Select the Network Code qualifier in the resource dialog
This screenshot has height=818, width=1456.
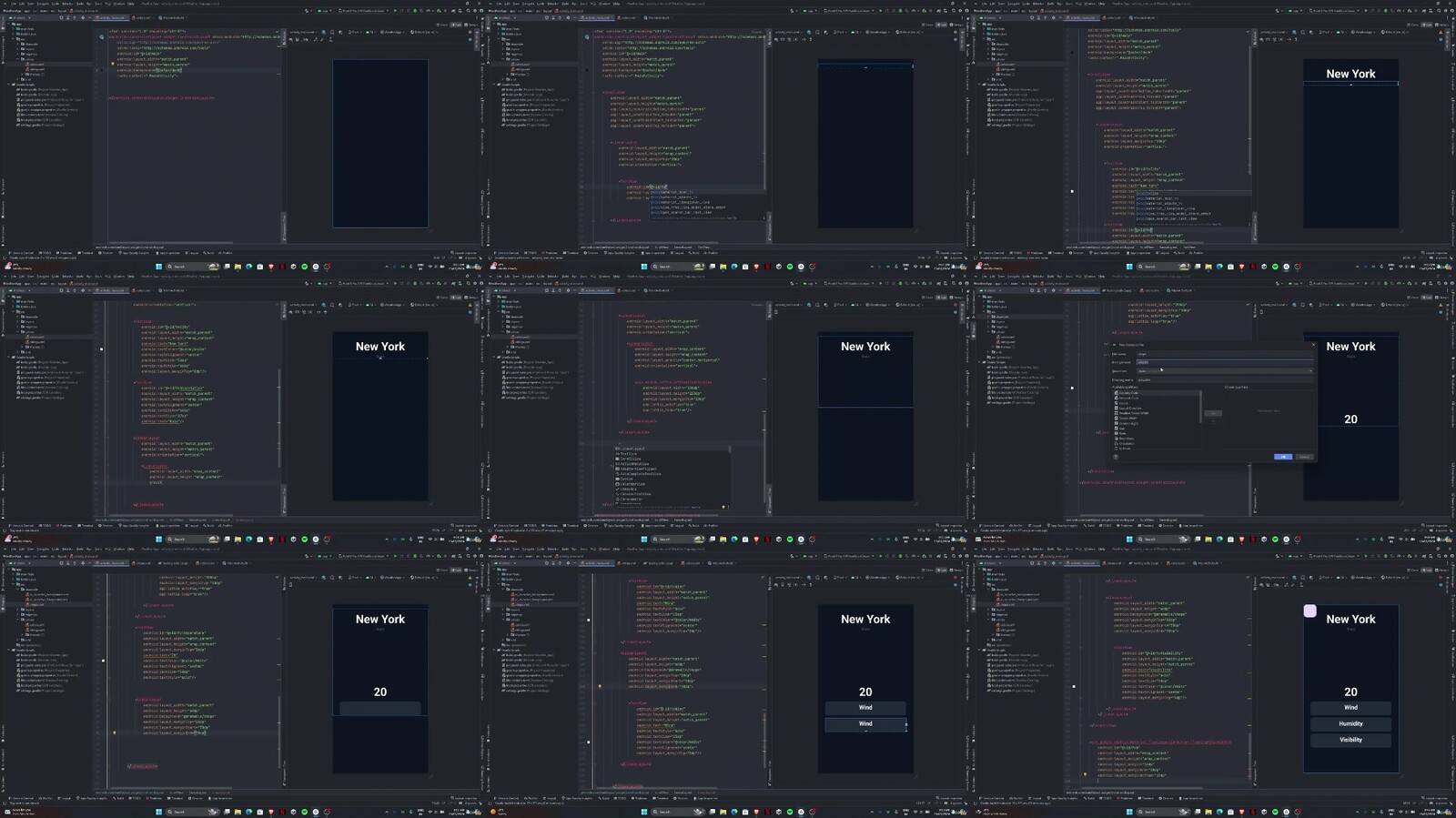click(x=1128, y=398)
